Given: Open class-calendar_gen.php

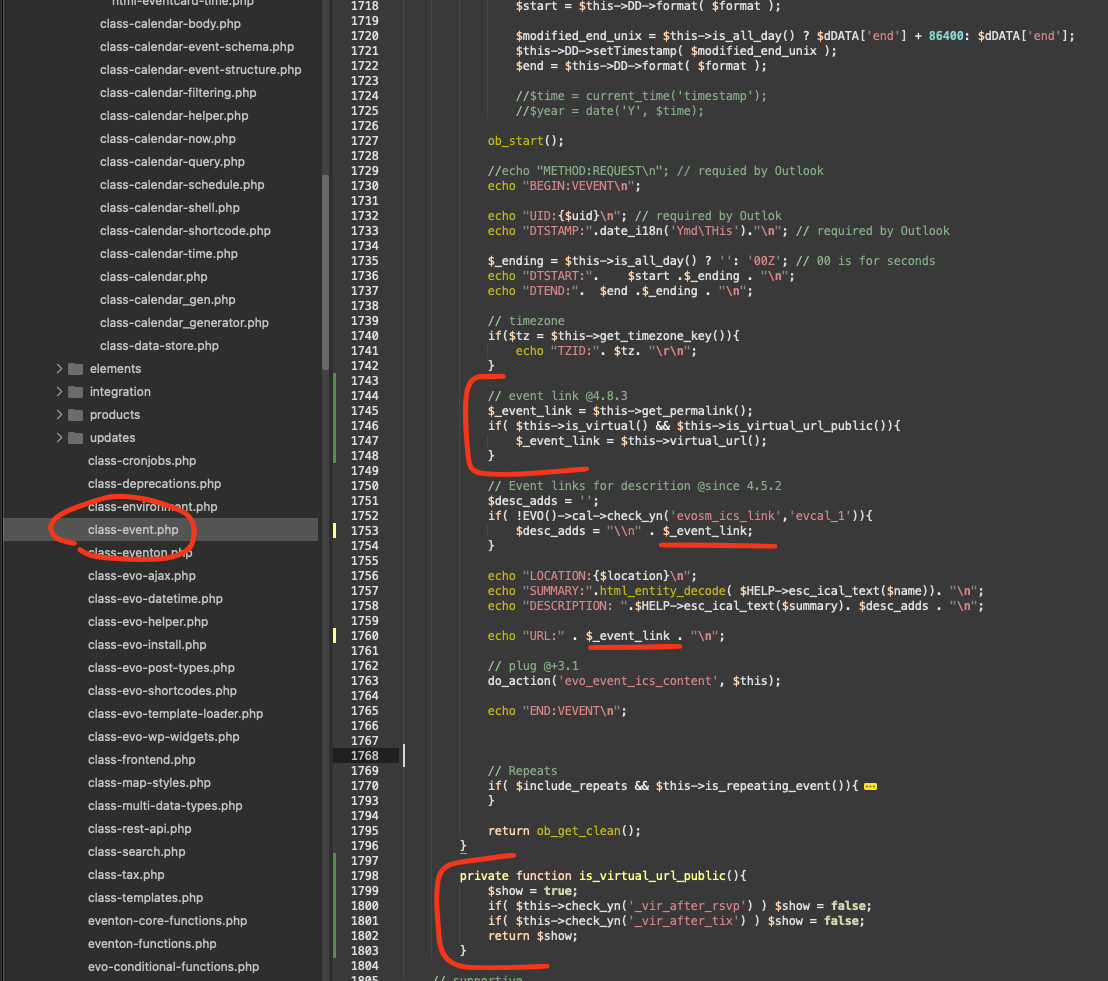Looking at the screenshot, I should pyautogui.click(x=167, y=300).
